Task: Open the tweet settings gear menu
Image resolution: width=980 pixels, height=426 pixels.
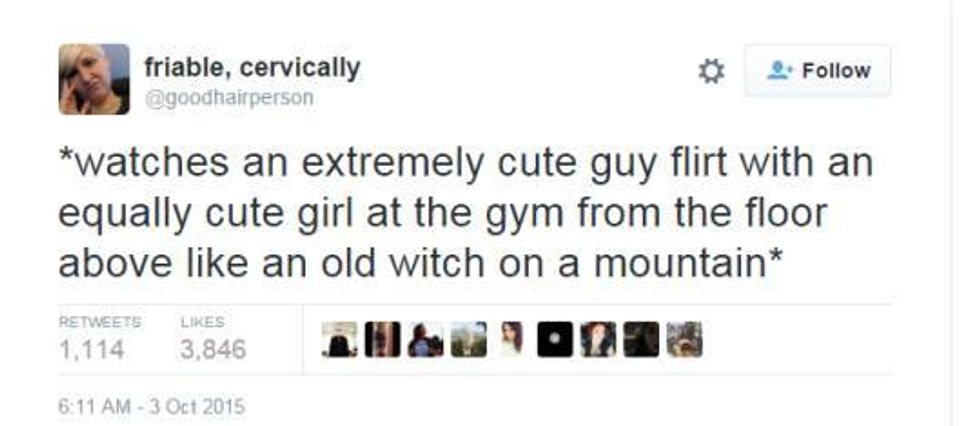Action: (711, 72)
